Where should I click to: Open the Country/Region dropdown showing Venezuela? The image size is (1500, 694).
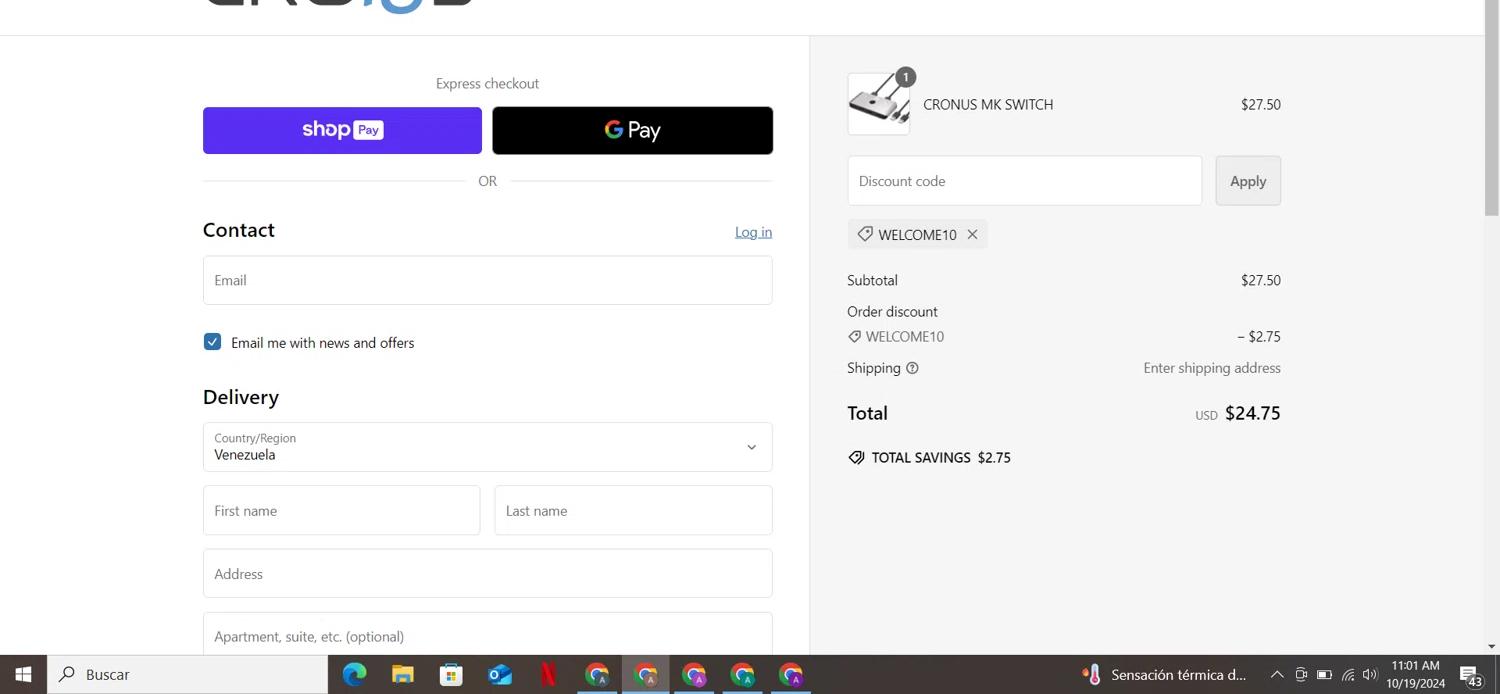pyautogui.click(x=487, y=447)
